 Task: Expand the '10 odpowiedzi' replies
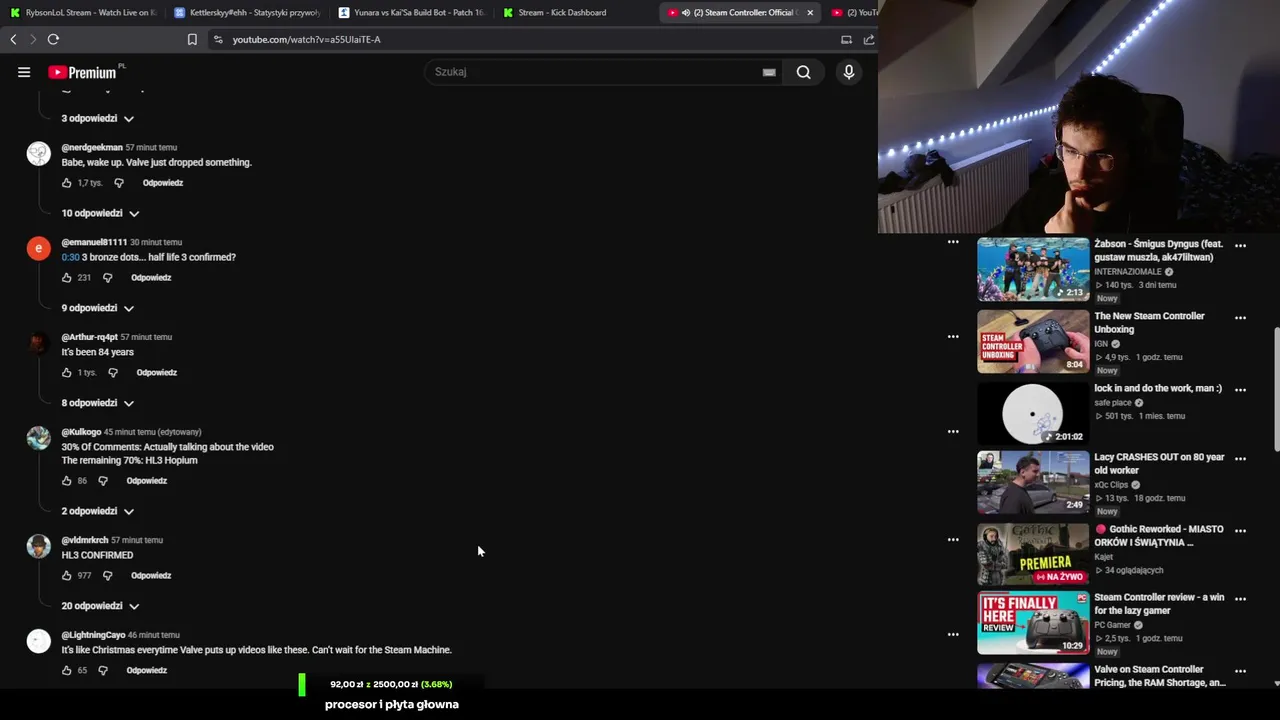pos(100,213)
